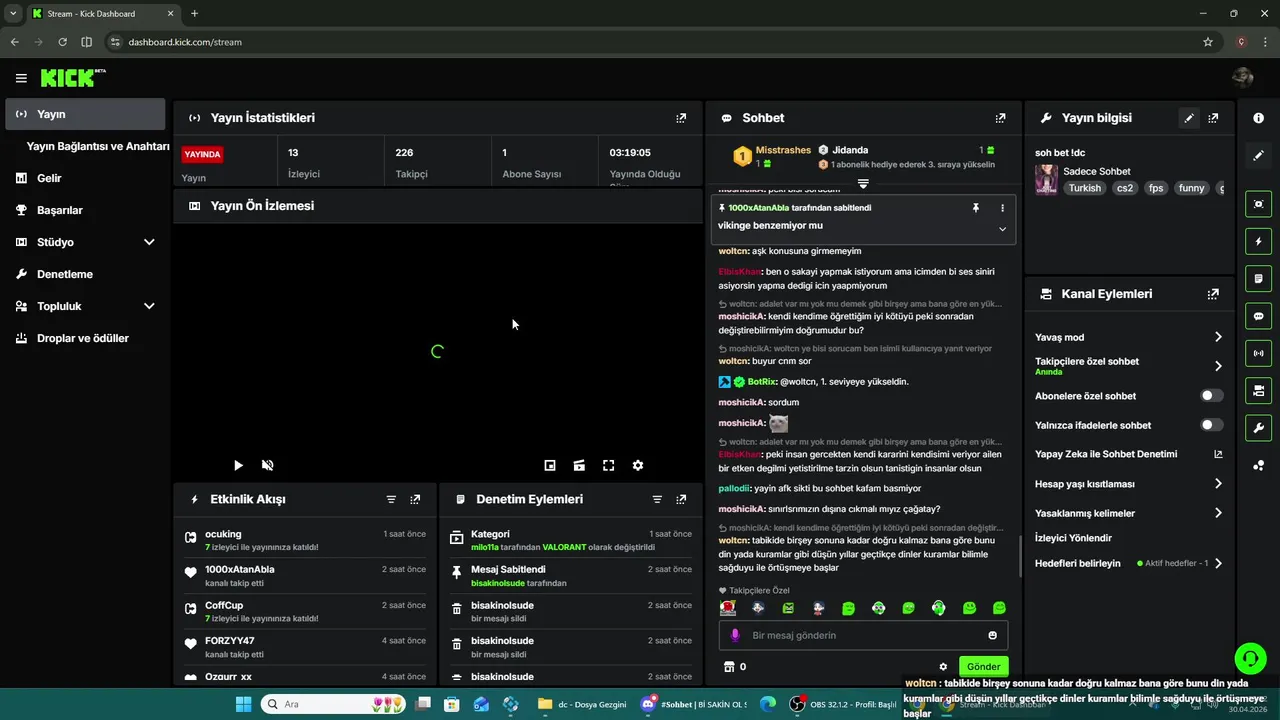Click the Sadece Sohbet category thumbnail
The width and height of the screenshot is (1280, 720).
coord(1046,179)
